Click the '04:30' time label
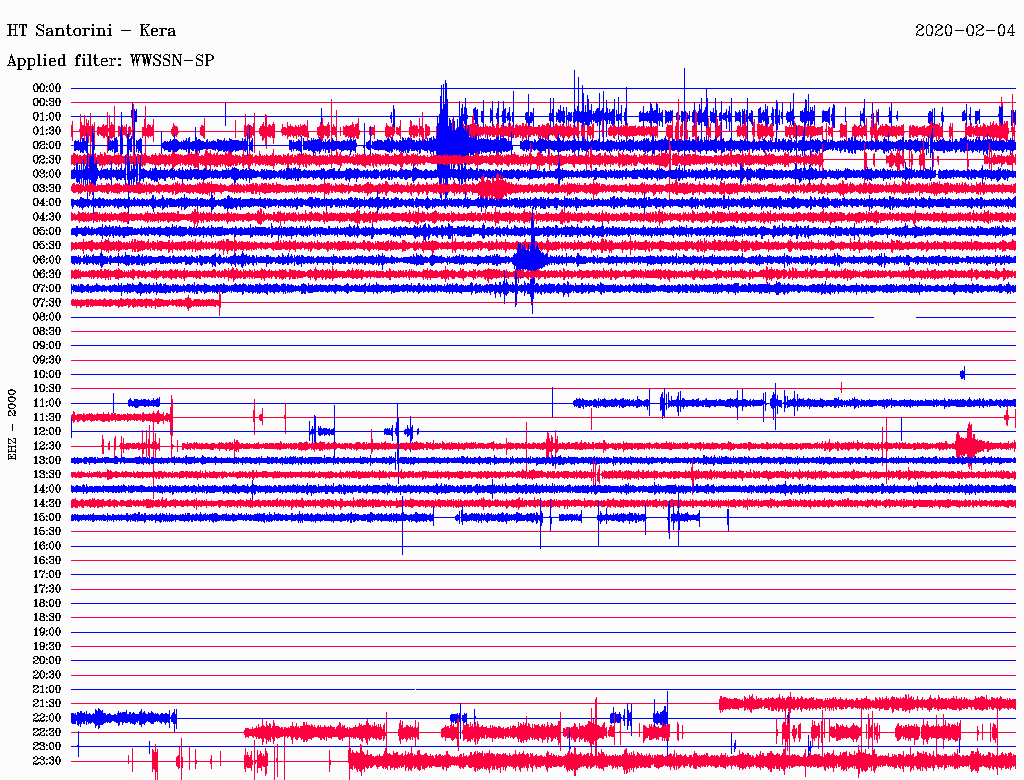The height and width of the screenshot is (780, 1024). [x=47, y=217]
